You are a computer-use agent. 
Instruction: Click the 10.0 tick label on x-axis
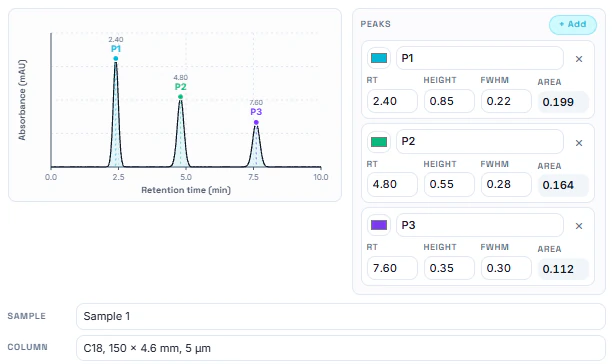click(321, 177)
